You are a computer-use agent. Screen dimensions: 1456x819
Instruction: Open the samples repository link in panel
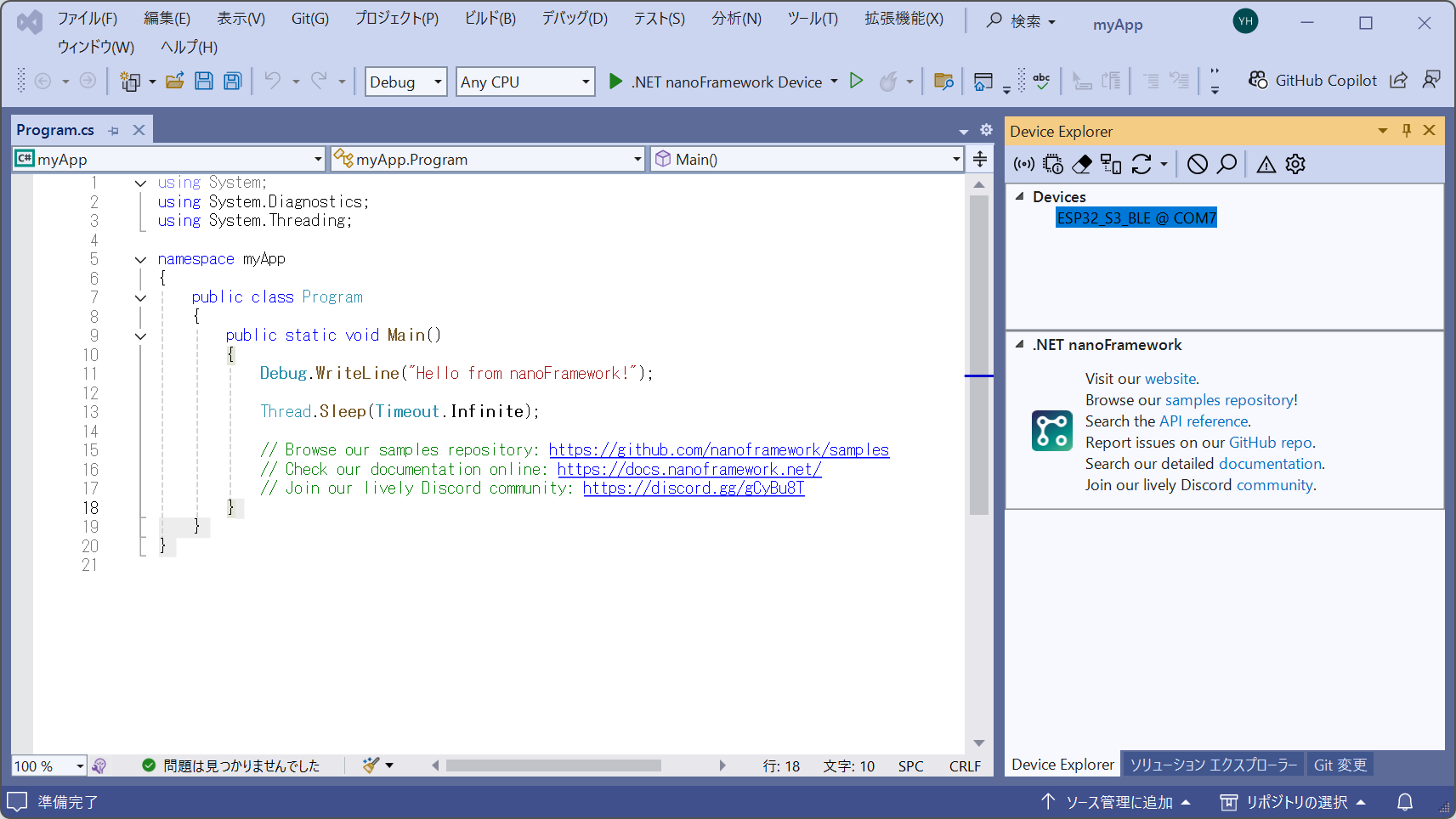(1230, 400)
